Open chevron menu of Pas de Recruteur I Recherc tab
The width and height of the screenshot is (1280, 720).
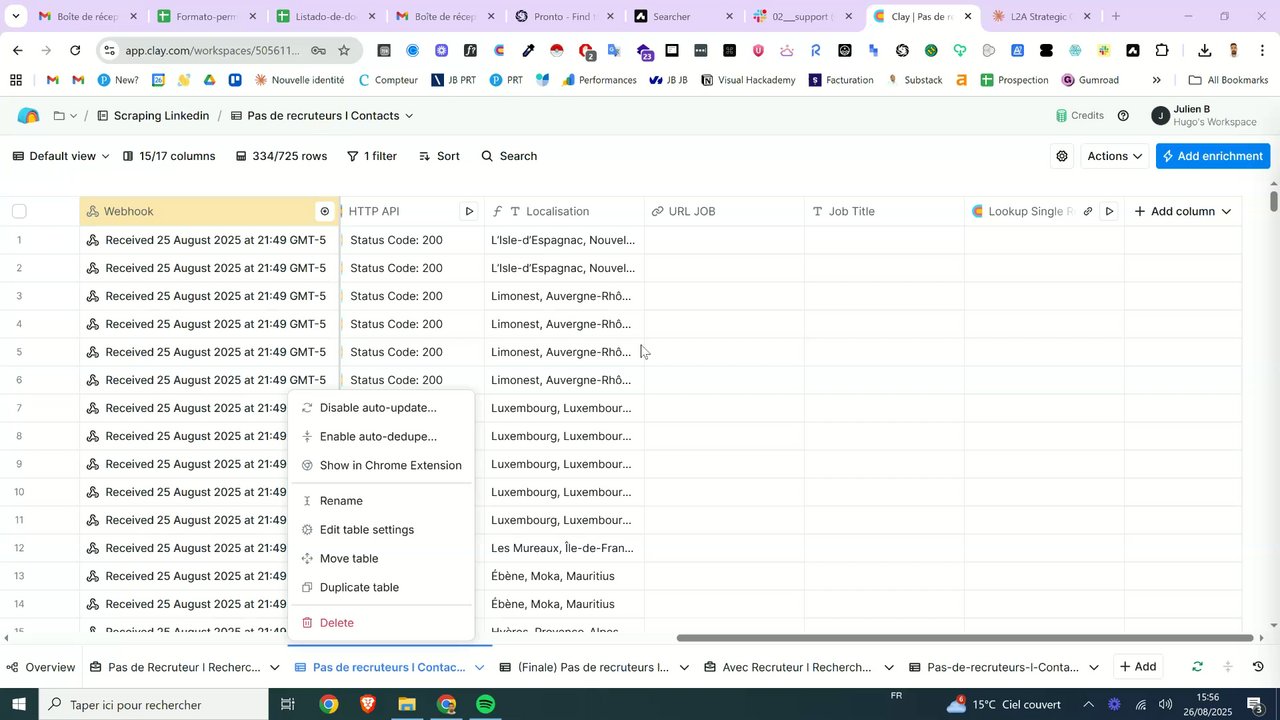274,668
